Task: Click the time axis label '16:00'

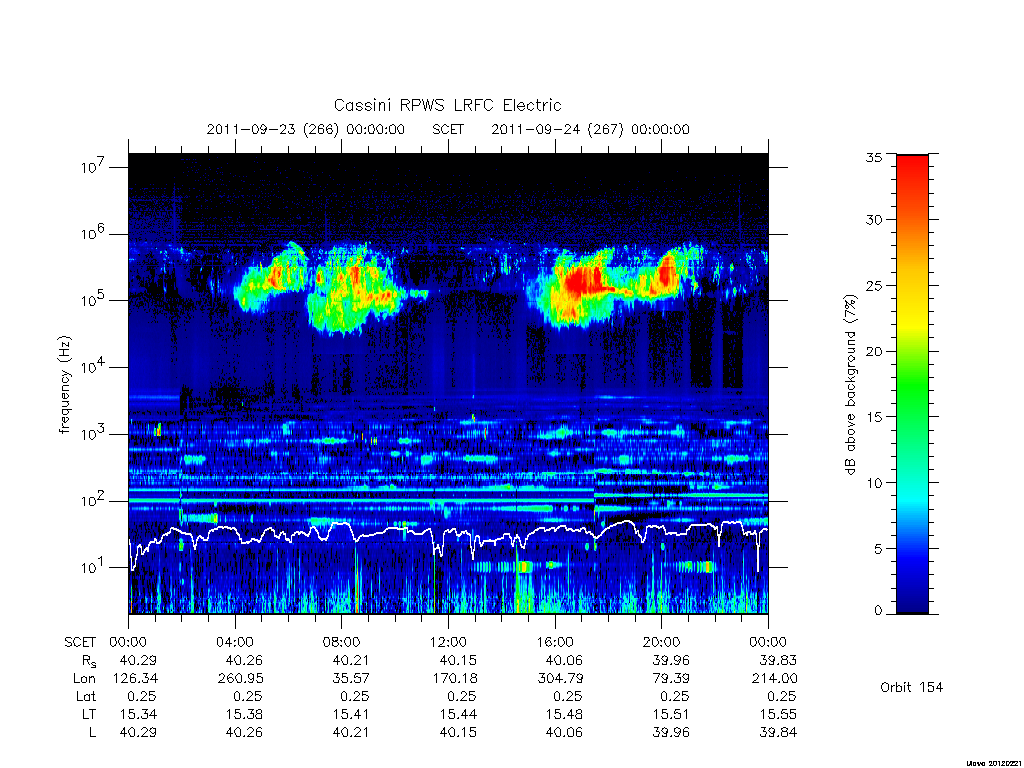Action: [x=555, y=642]
